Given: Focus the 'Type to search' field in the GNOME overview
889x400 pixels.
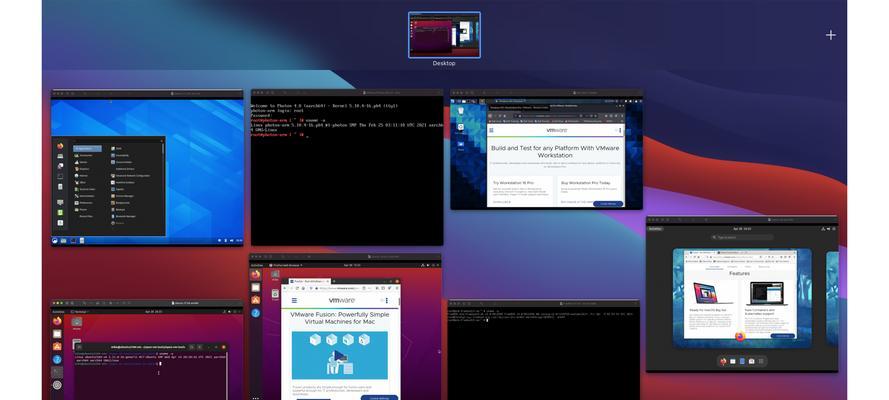Looking at the screenshot, I should (742, 237).
